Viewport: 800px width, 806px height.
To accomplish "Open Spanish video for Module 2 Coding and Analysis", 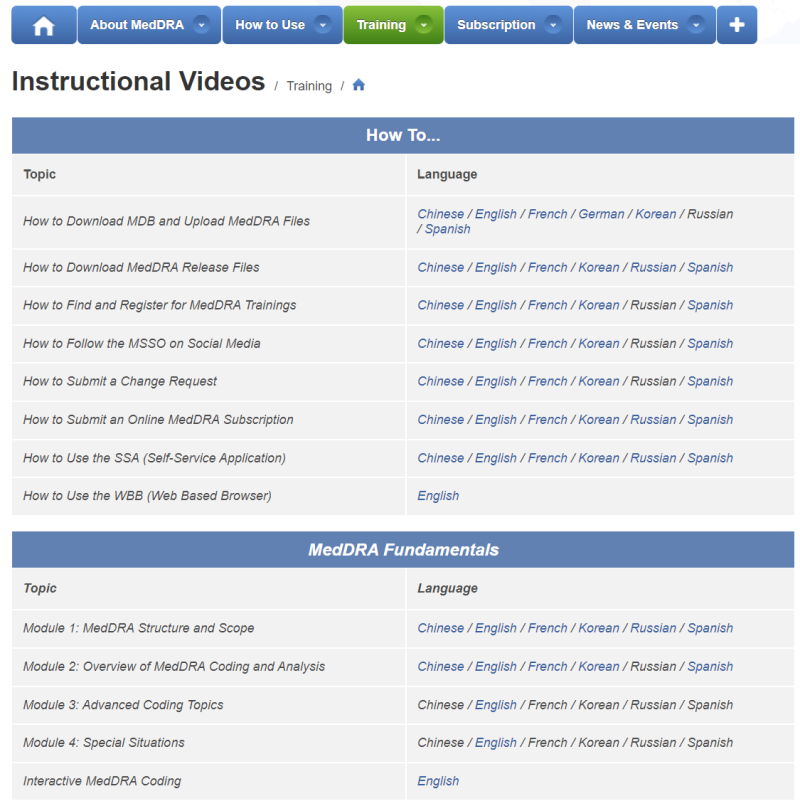I will tap(710, 667).
